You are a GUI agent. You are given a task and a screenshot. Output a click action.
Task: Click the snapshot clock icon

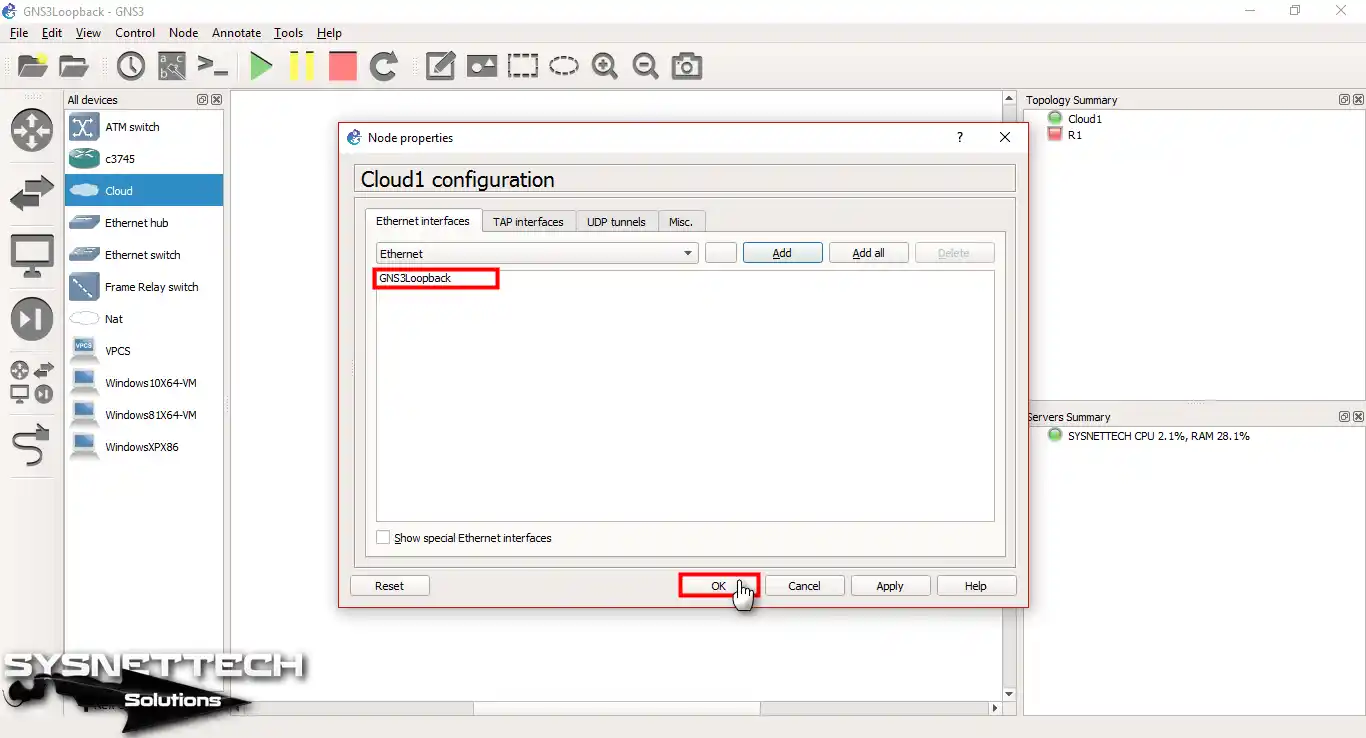click(131, 67)
